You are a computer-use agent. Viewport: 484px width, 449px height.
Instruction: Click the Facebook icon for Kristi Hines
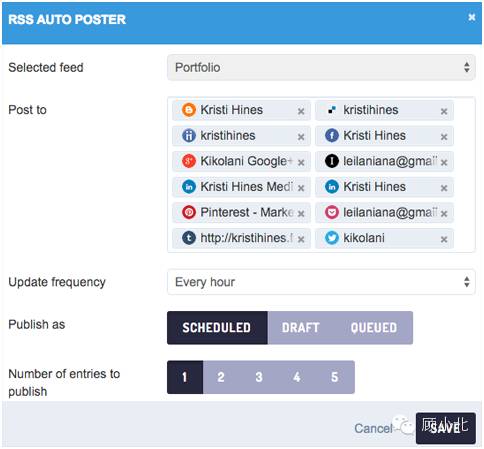tap(332, 136)
